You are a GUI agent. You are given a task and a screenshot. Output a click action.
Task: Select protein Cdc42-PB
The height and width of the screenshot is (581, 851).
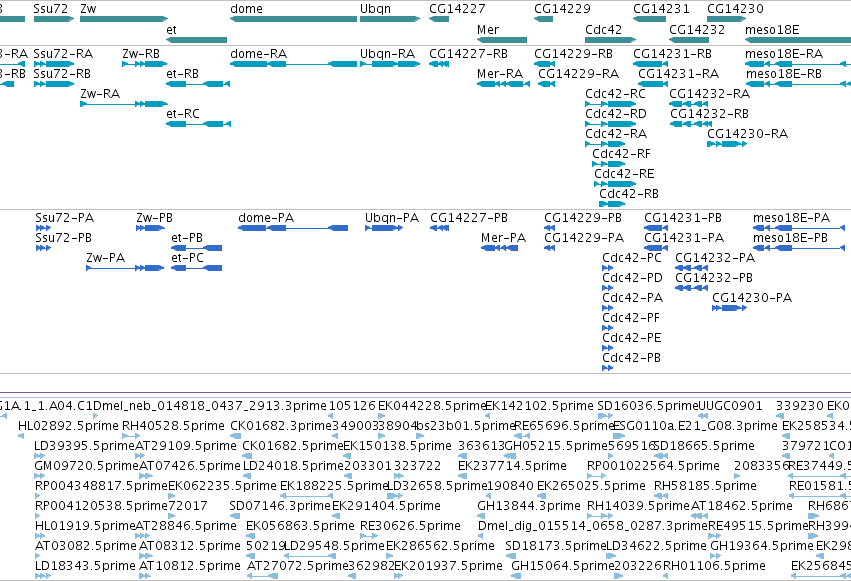tap(607, 368)
